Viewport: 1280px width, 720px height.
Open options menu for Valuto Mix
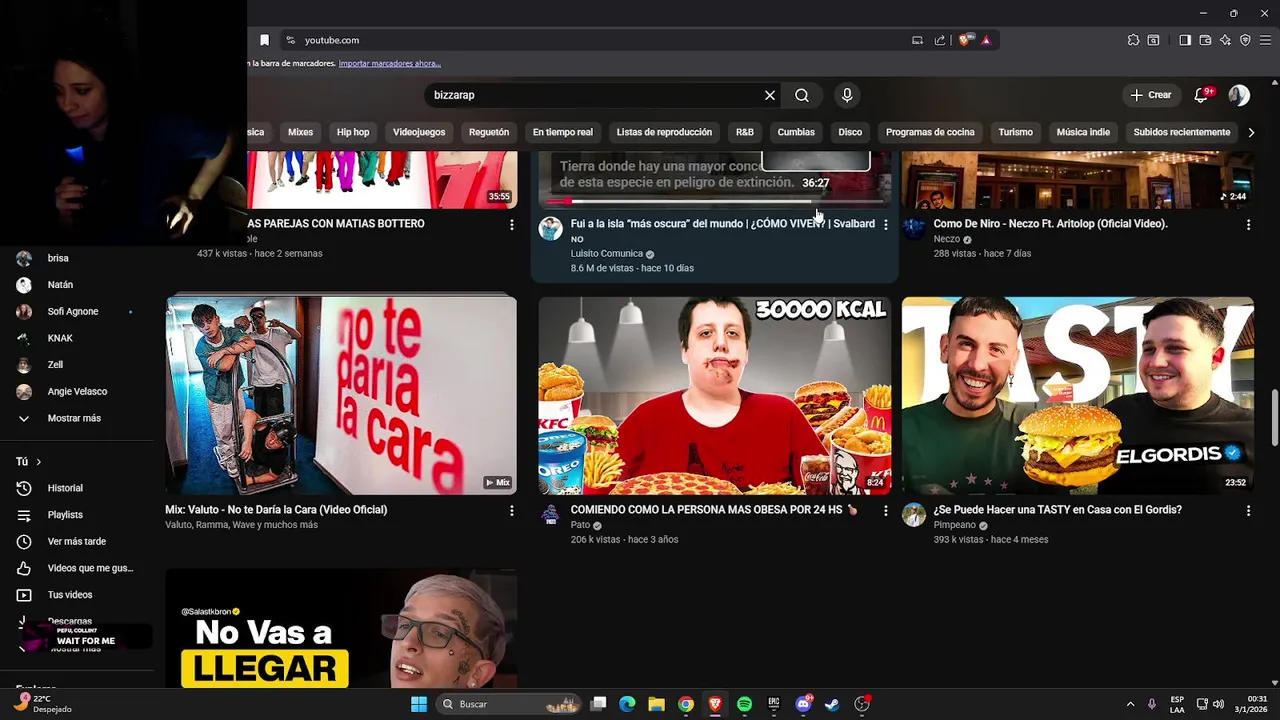[512, 511]
